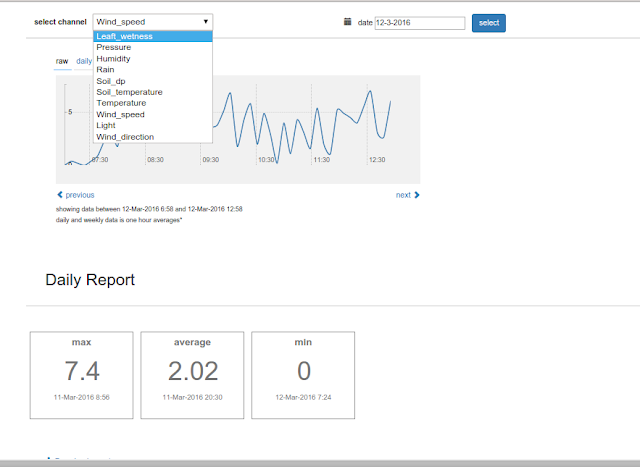Screen dimensions: 640x467
Task: Click the blue select button
Action: (489, 23)
